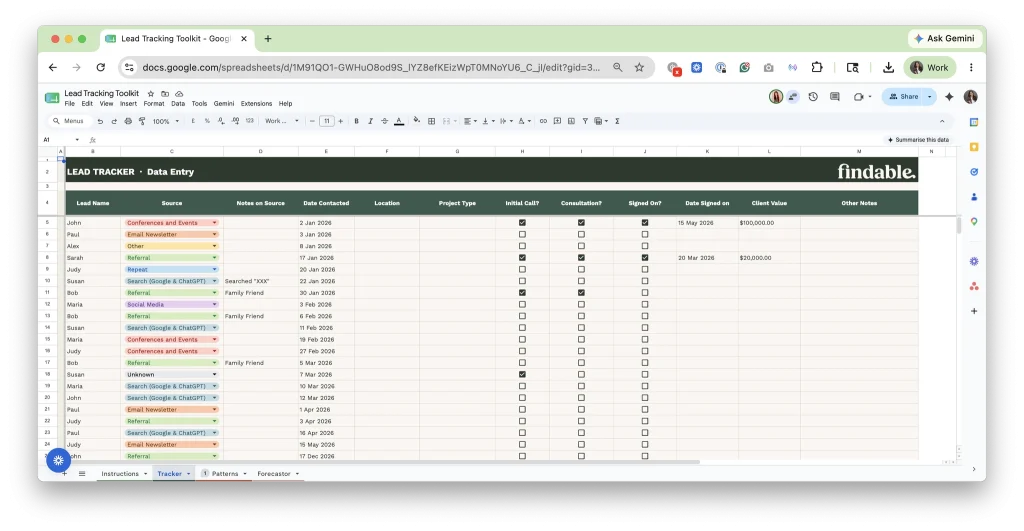Check Initial Call for Maria on 3 Feb

(522, 304)
